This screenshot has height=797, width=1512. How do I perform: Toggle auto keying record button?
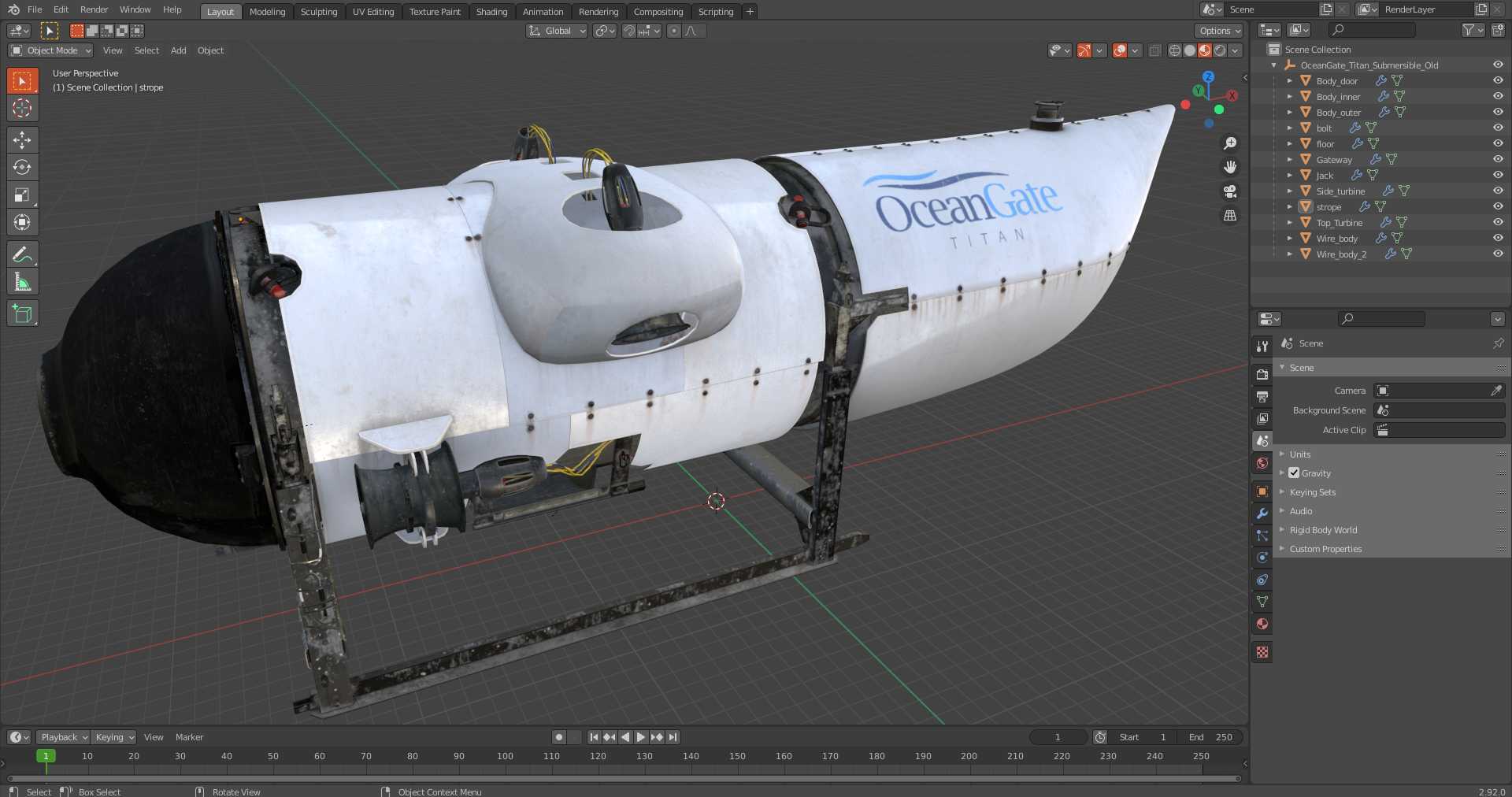559,737
